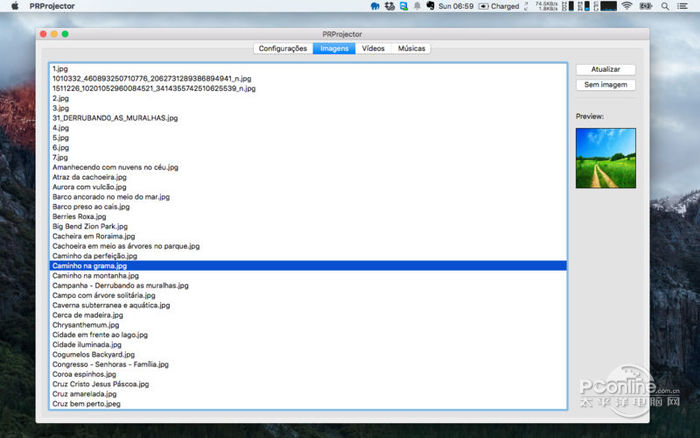The height and width of the screenshot is (438, 700).
Task: Open Spotlight search magnifier
Action: pyautogui.click(x=665, y=6)
